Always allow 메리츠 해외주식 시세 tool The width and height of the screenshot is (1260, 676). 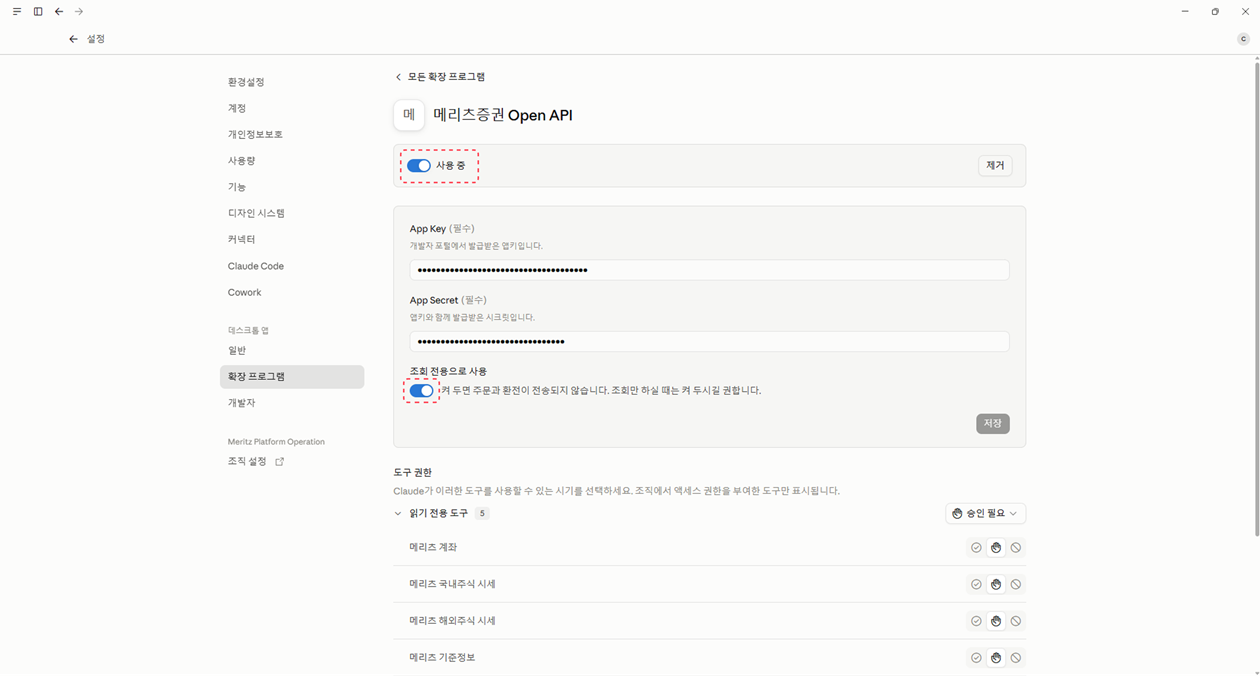976,621
